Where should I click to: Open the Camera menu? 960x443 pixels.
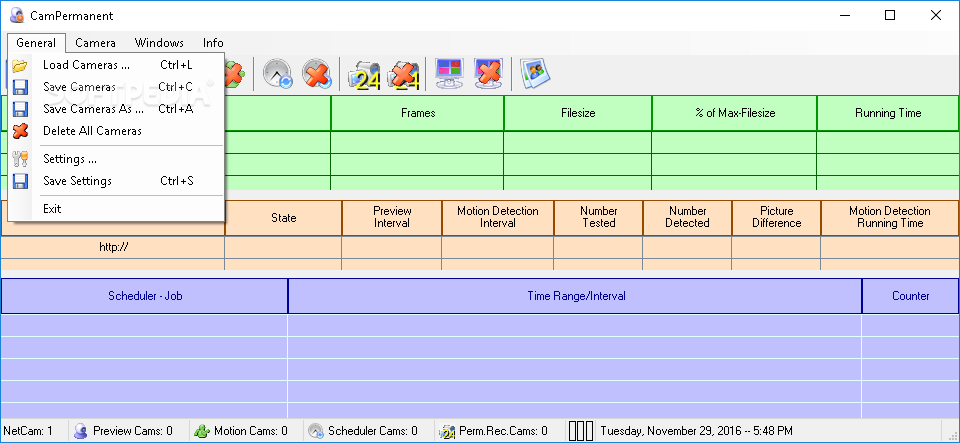point(95,43)
